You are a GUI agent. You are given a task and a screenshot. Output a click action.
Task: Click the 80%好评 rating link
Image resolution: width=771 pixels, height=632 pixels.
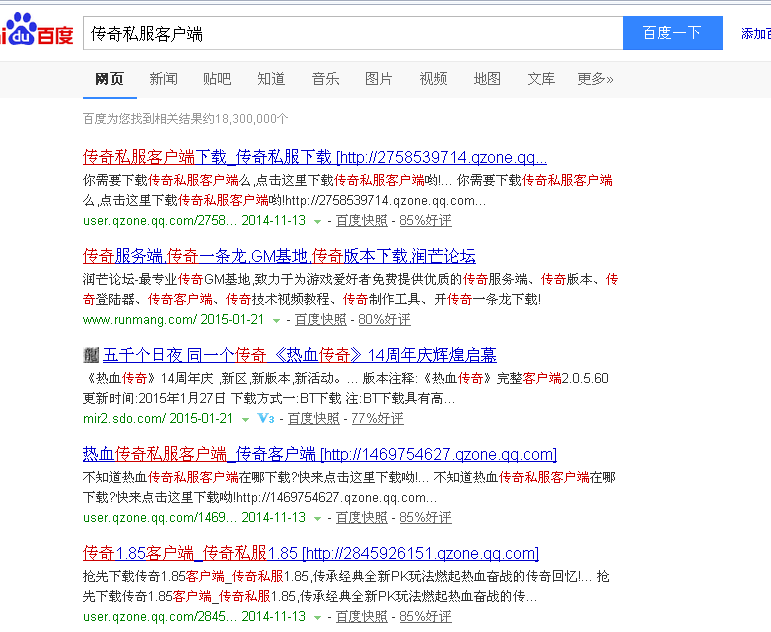[x=384, y=320]
